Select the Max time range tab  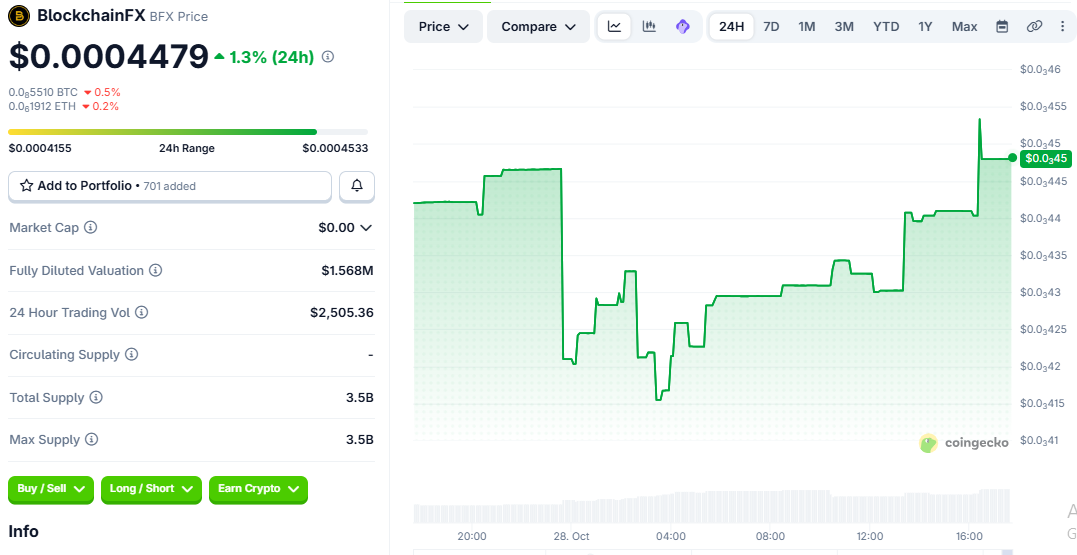[x=964, y=27]
